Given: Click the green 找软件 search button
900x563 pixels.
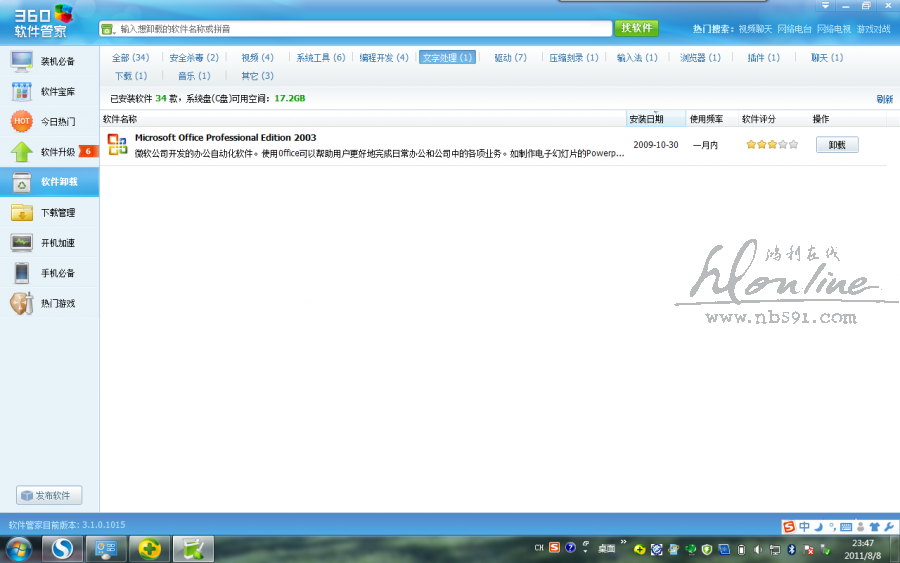Looking at the screenshot, I should click(636, 28).
